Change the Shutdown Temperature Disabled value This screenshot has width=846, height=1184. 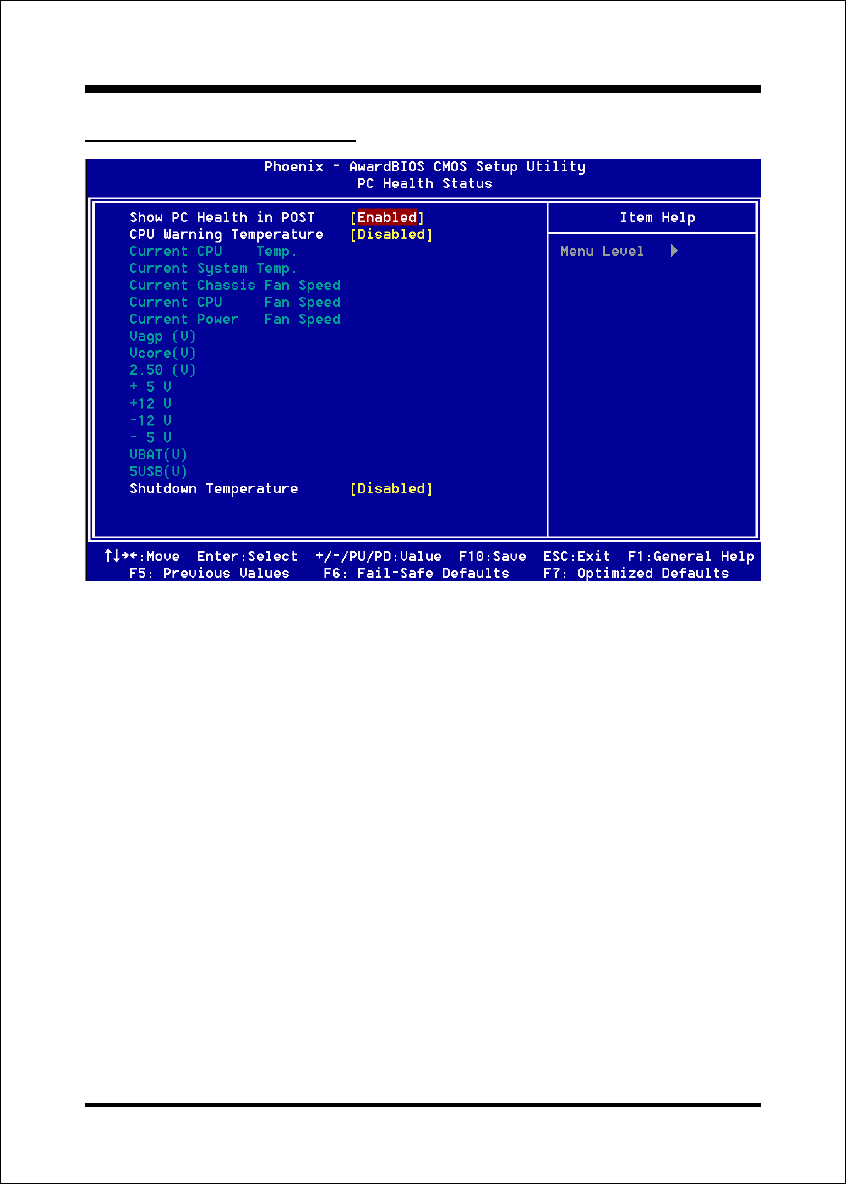click(391, 489)
